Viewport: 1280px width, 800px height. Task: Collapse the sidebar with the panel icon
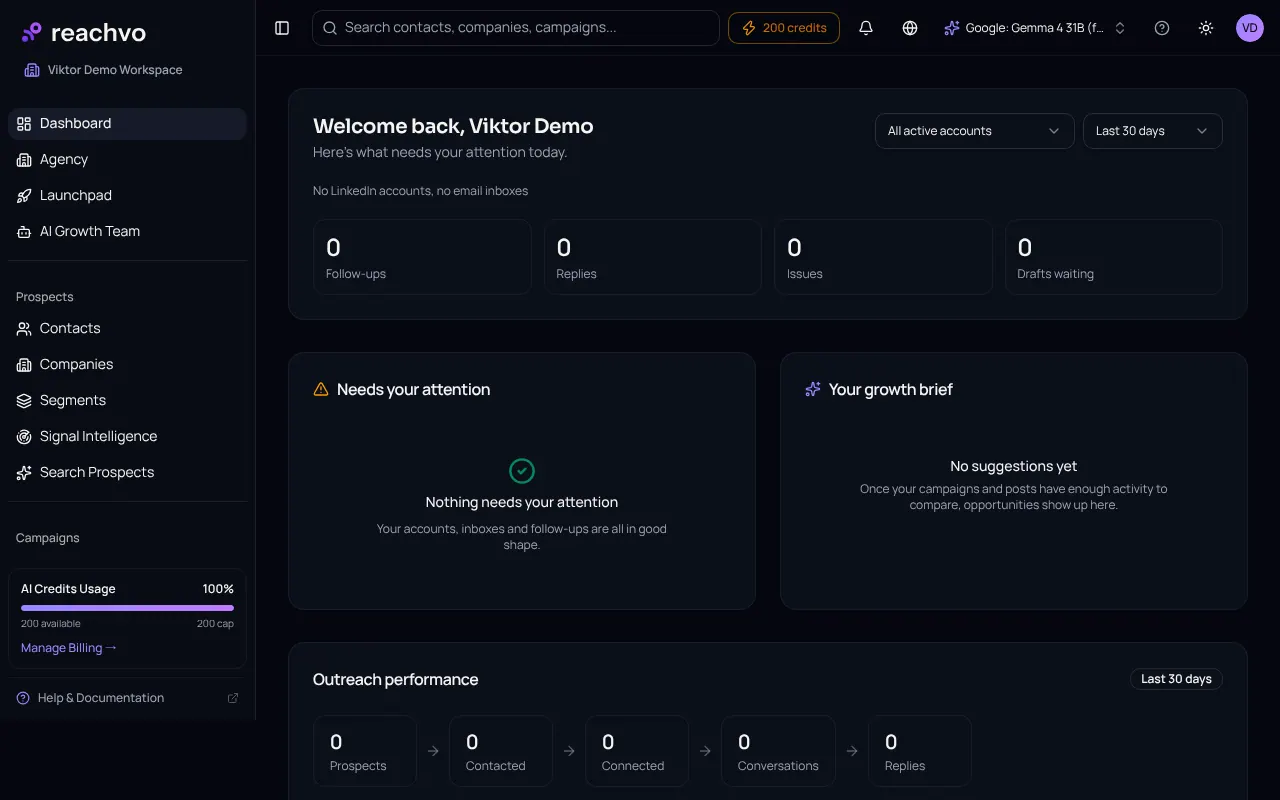click(x=282, y=28)
